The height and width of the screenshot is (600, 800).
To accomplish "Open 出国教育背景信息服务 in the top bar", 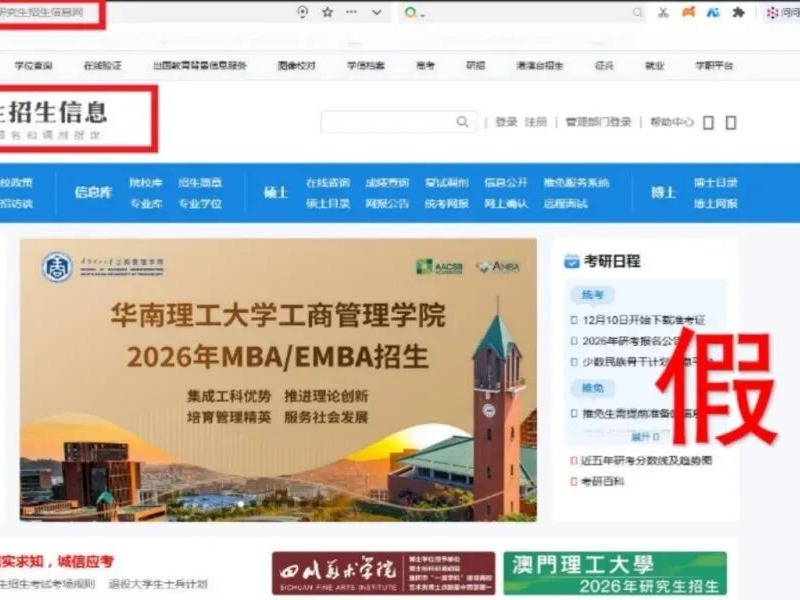I will coord(200,65).
